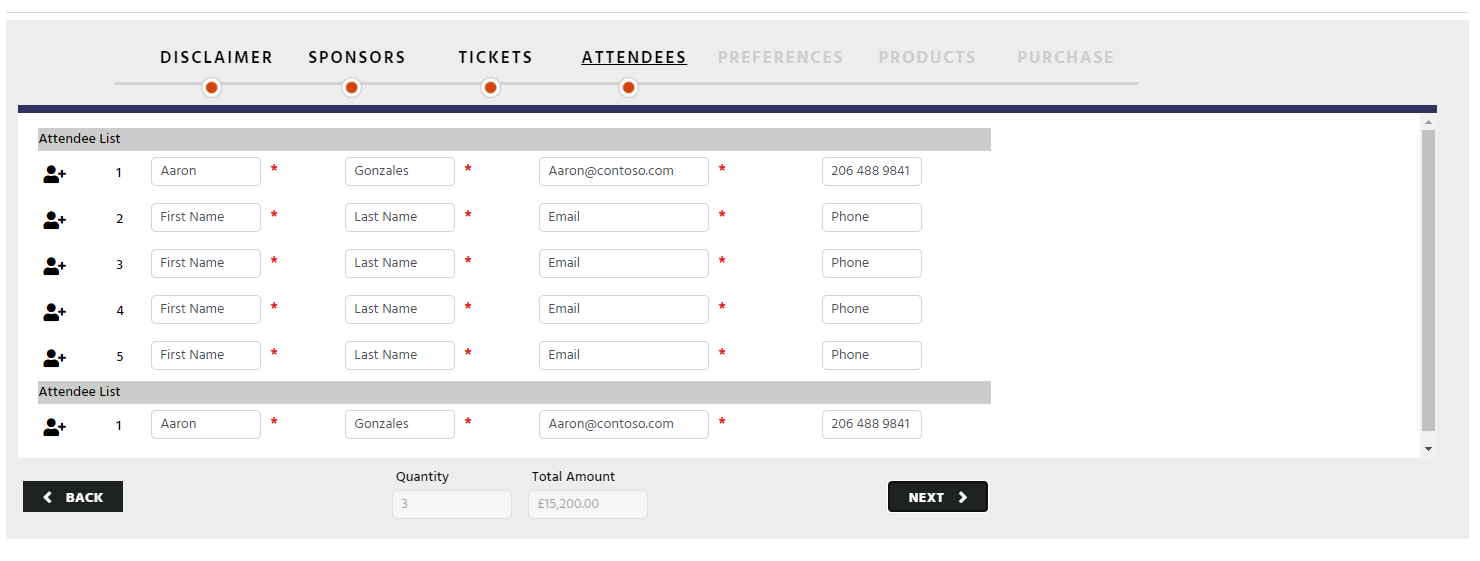Click add-attendee icon in second Attendee List
Viewport: 1480px width, 561px height.
tap(54, 427)
